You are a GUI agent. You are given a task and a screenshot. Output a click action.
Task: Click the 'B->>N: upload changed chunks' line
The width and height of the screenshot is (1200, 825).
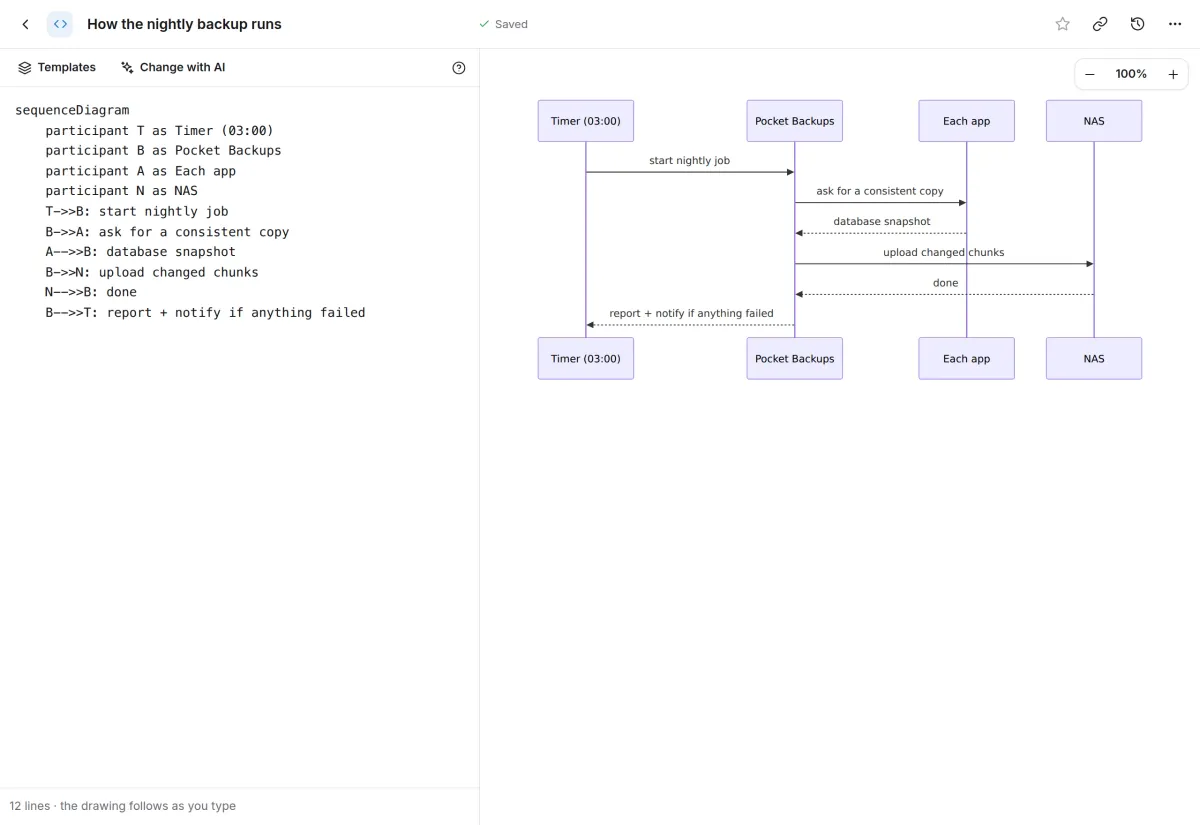click(152, 272)
